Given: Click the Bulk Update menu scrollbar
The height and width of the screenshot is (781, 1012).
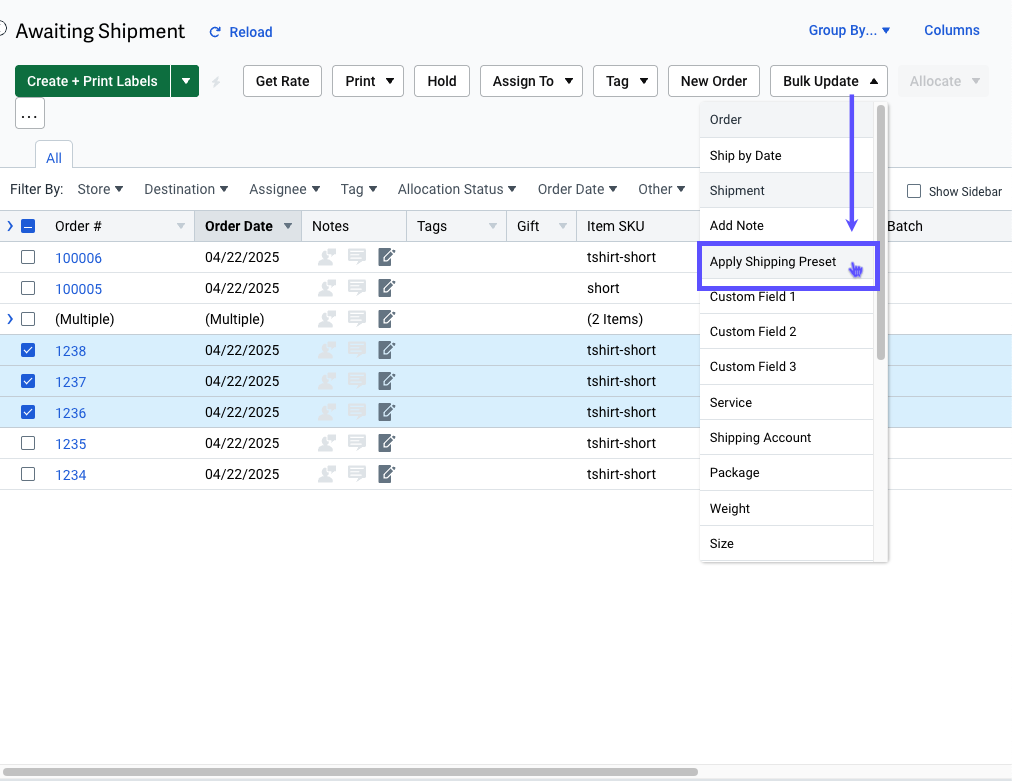Looking at the screenshot, I should (x=881, y=232).
